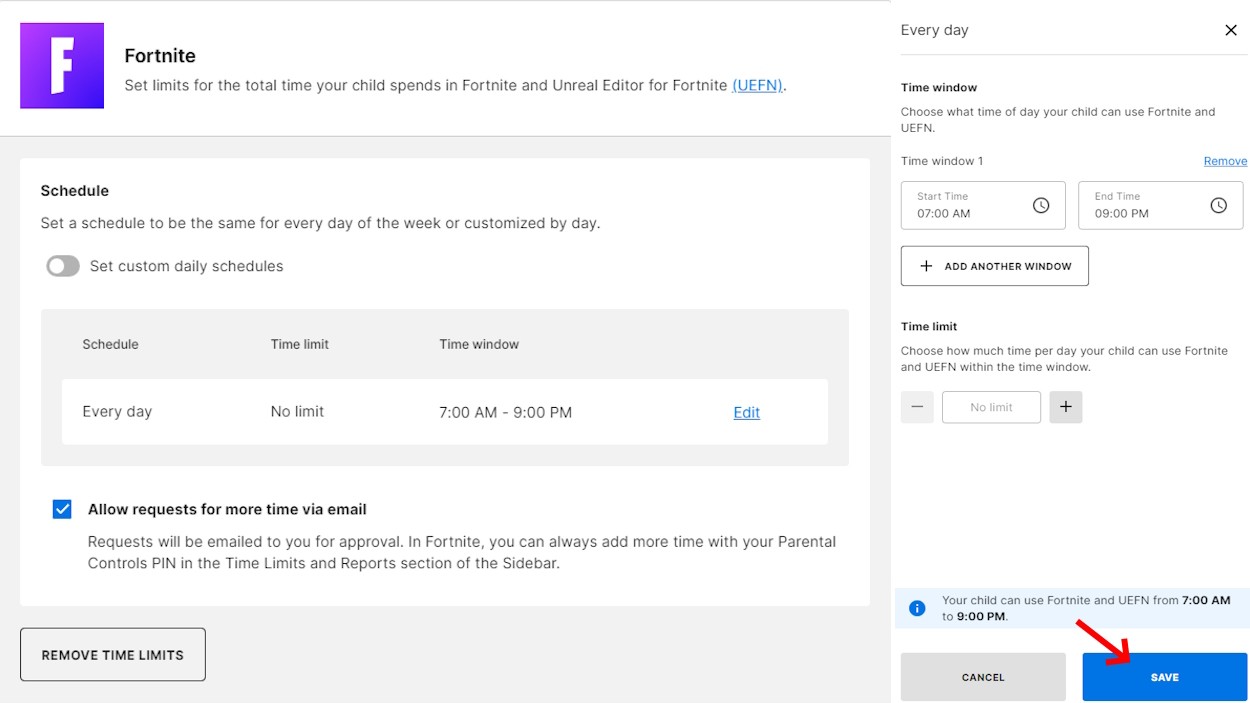Screen dimensions: 1250x703
Task: Toggle Set custom daily schedules switch
Action: pos(63,266)
